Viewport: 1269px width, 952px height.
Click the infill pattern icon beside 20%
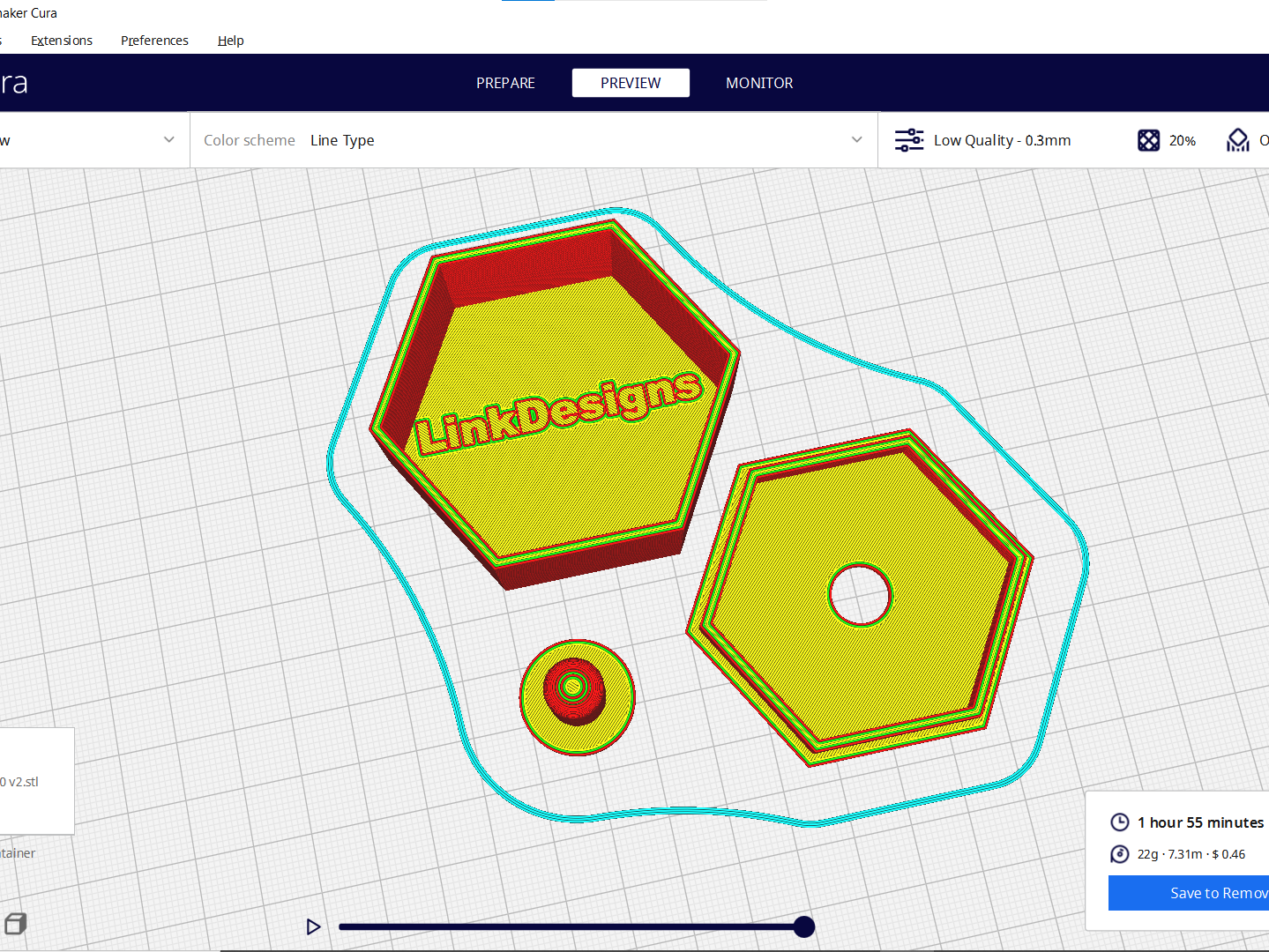(x=1148, y=140)
